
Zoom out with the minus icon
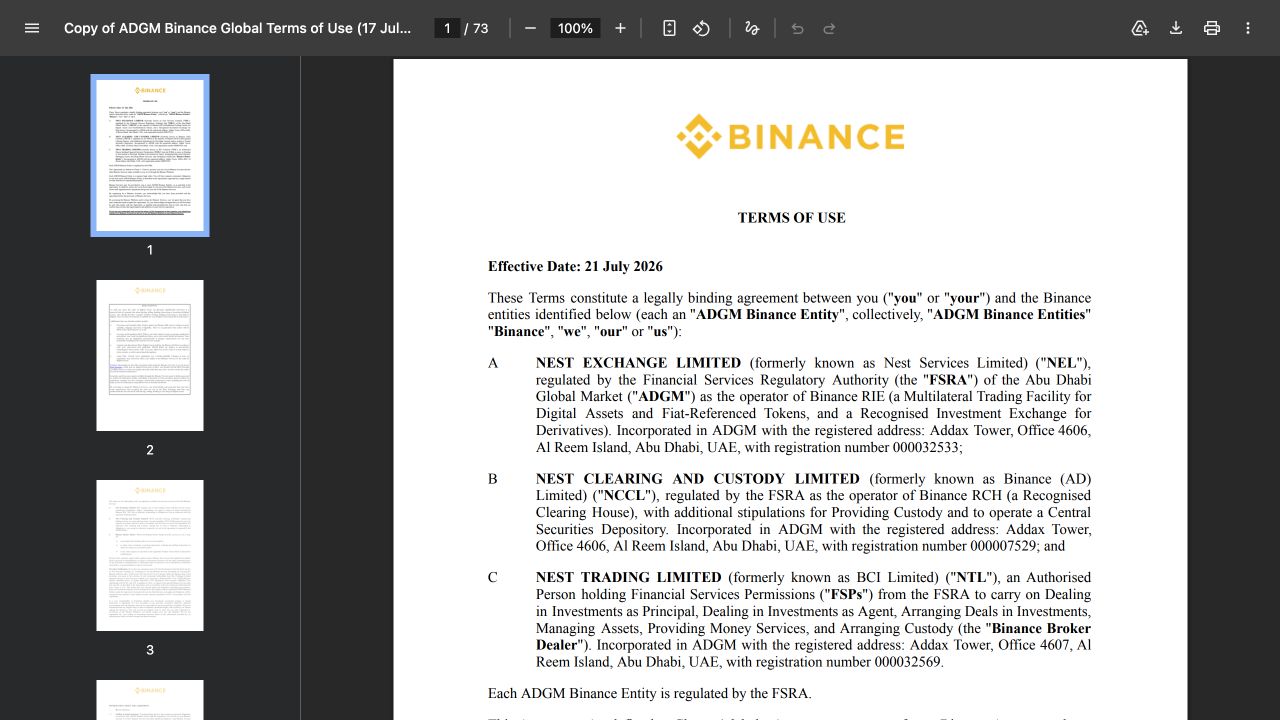531,28
